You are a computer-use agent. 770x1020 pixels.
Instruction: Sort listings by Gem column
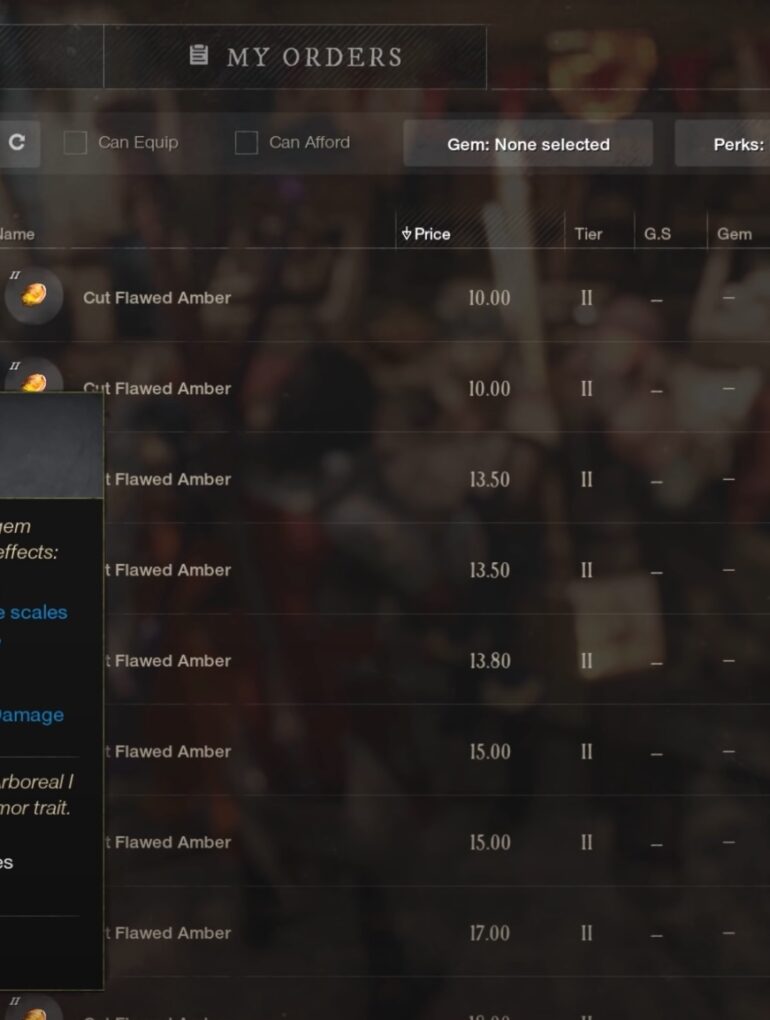(734, 234)
